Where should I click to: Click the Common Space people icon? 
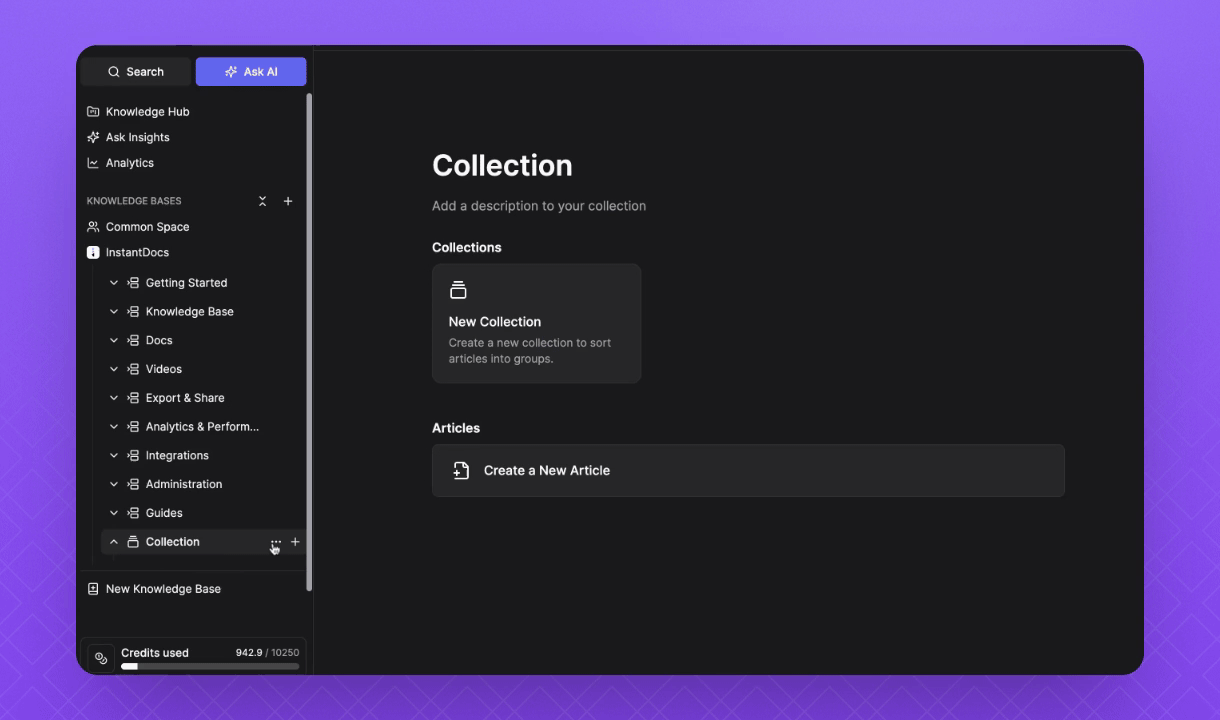pos(93,227)
